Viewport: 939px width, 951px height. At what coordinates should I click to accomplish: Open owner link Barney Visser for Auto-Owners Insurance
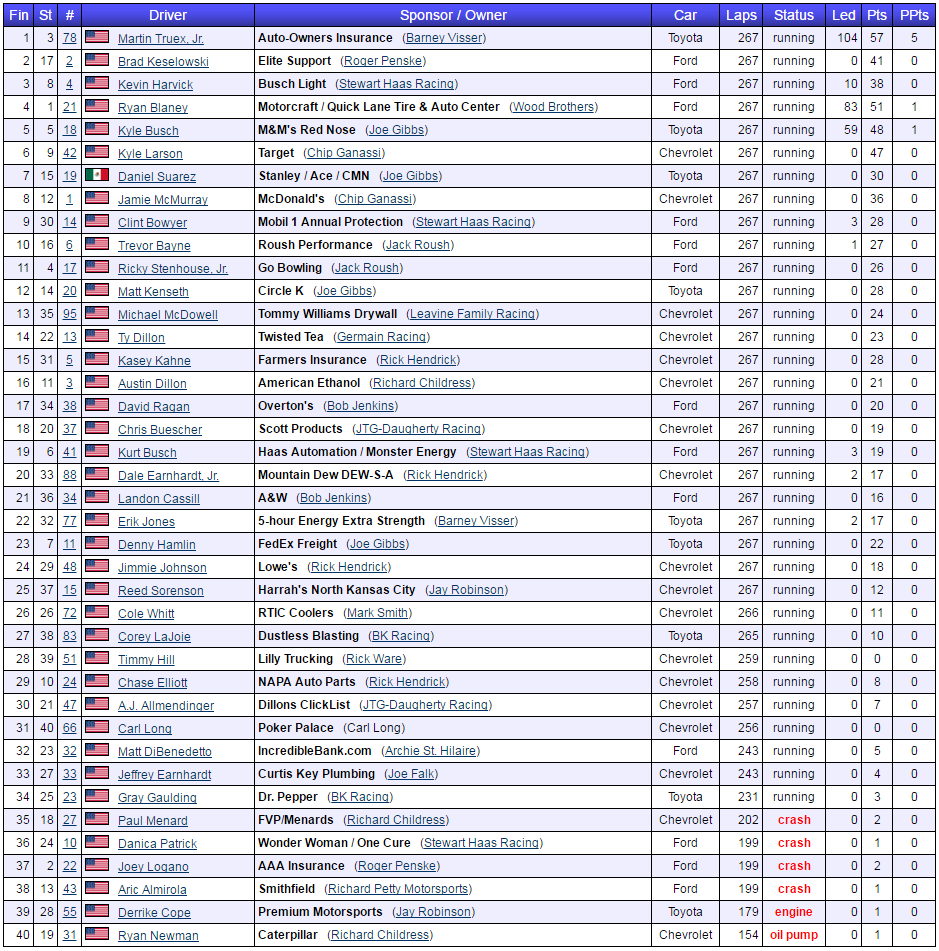pos(444,38)
